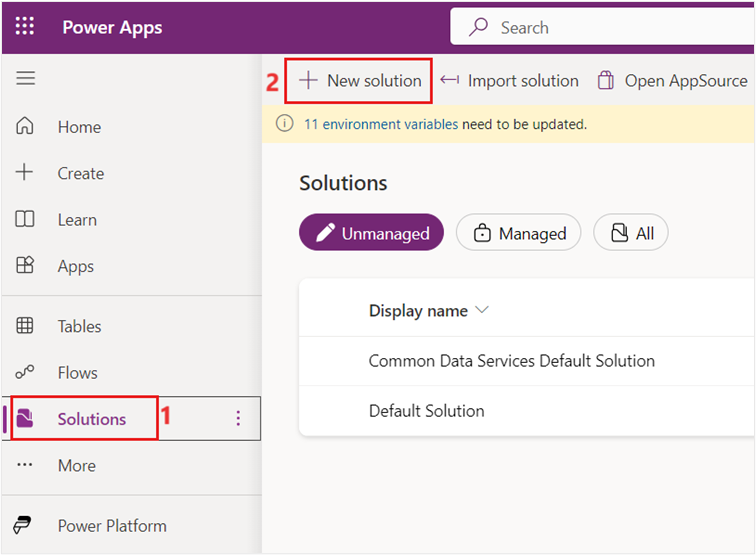Open Solutions item's vertical ellipsis menu
This screenshot has width=756, height=555.
pos(238,419)
